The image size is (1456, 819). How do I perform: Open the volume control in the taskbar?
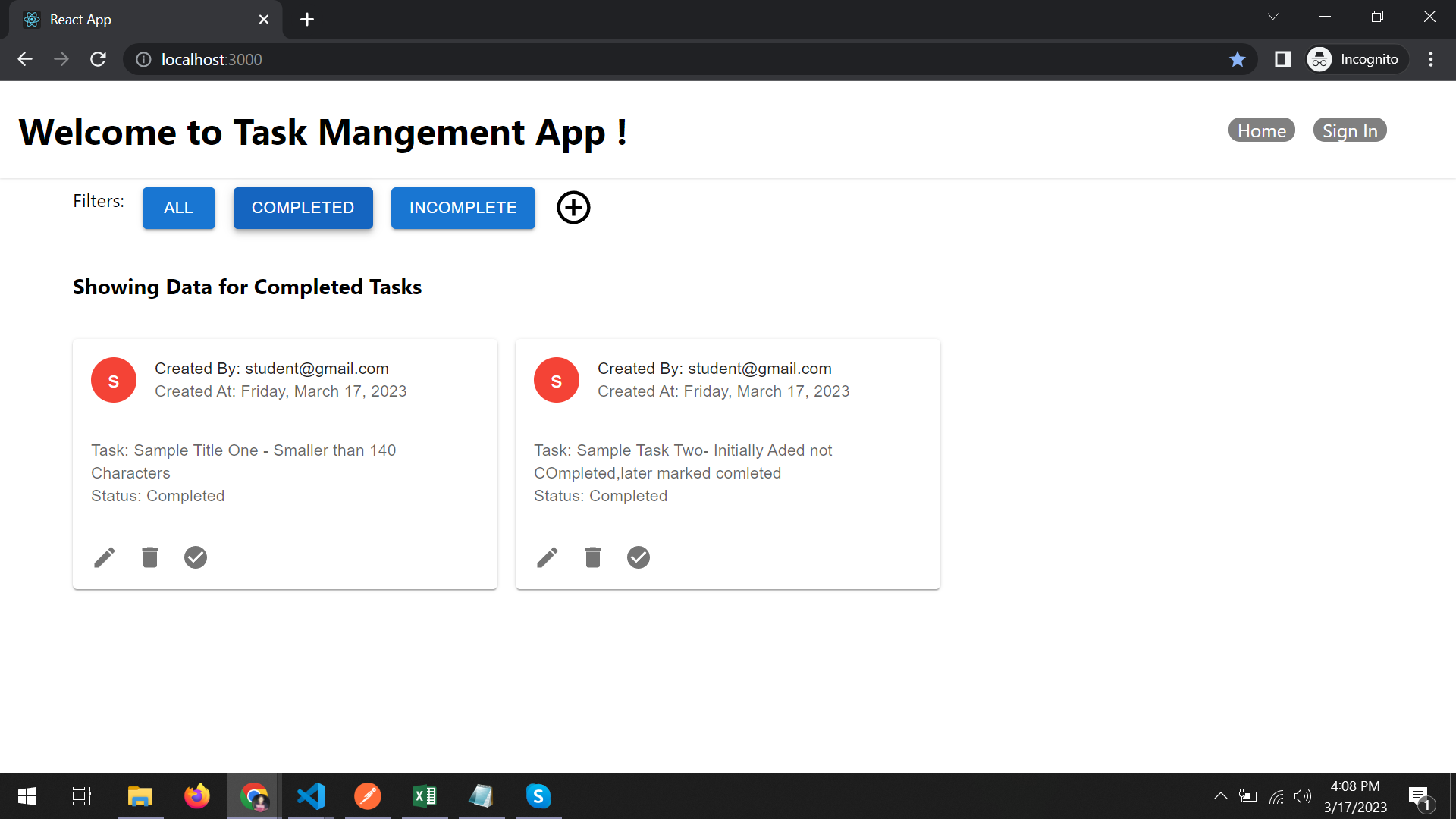tap(1304, 796)
